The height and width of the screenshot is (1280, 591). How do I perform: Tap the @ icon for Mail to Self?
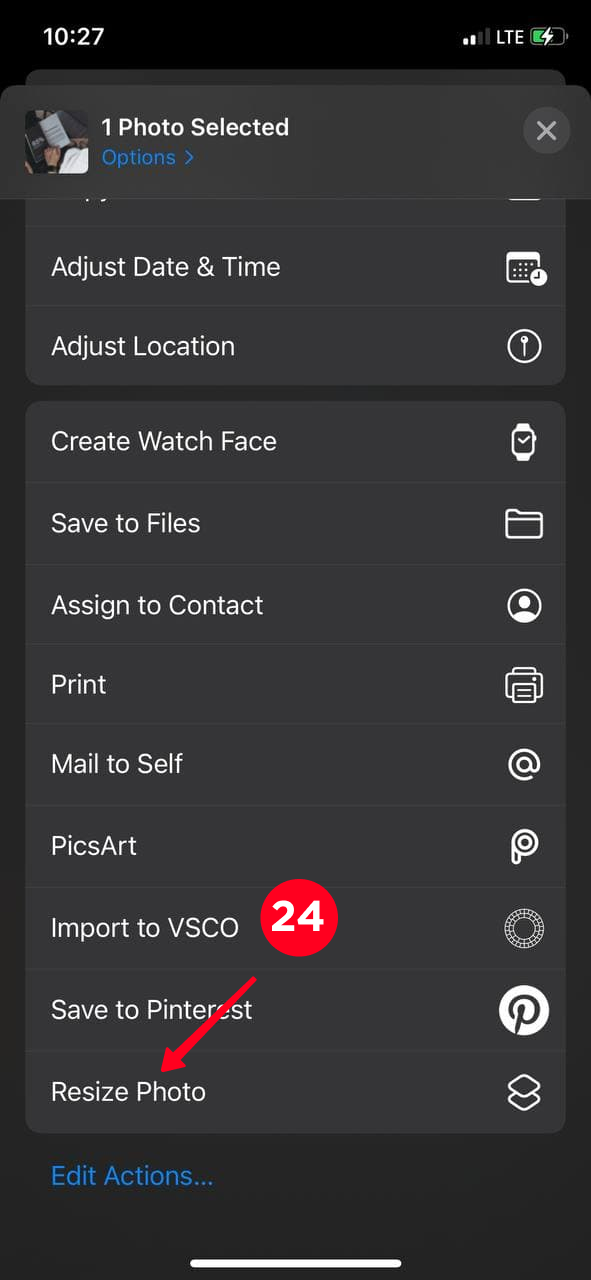524,765
